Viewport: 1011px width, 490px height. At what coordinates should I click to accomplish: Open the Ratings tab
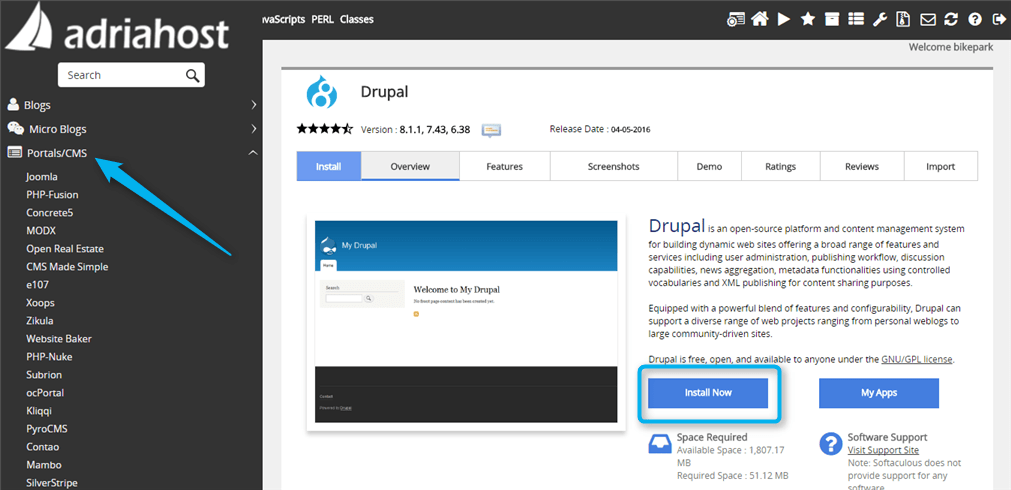click(780, 166)
